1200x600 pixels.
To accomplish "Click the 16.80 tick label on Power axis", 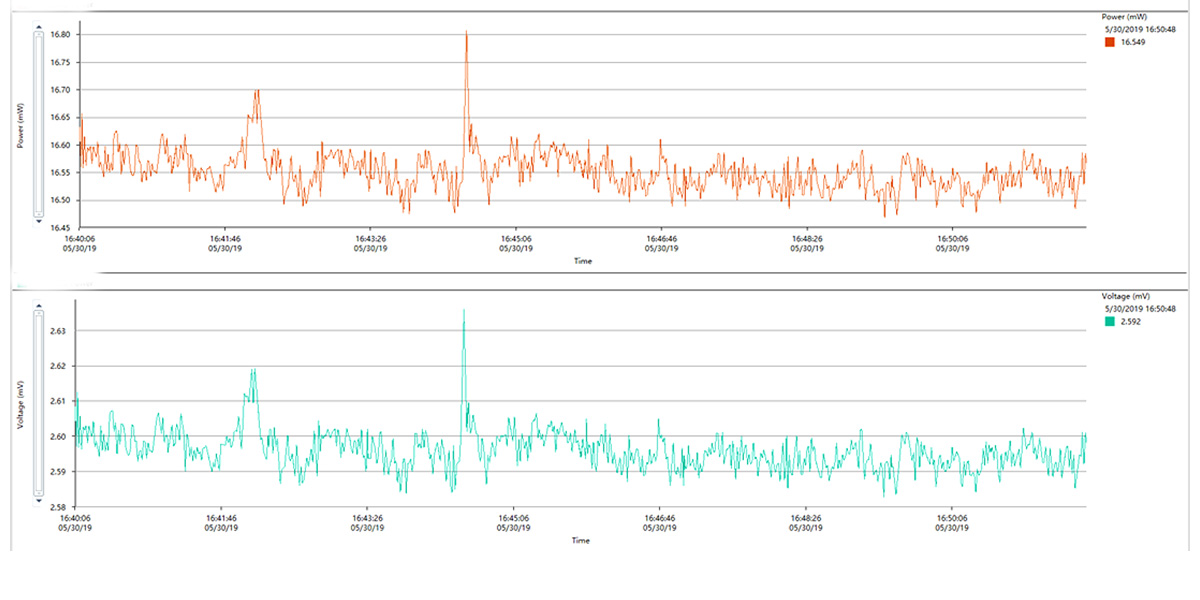I will point(60,35).
